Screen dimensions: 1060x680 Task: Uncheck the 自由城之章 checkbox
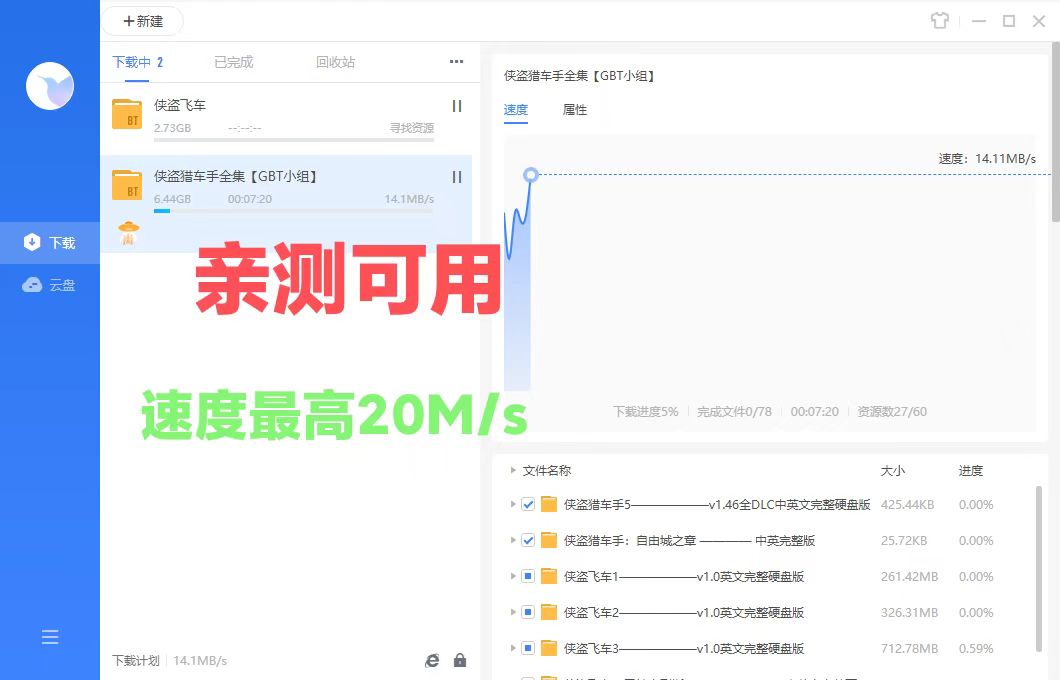tap(528, 540)
